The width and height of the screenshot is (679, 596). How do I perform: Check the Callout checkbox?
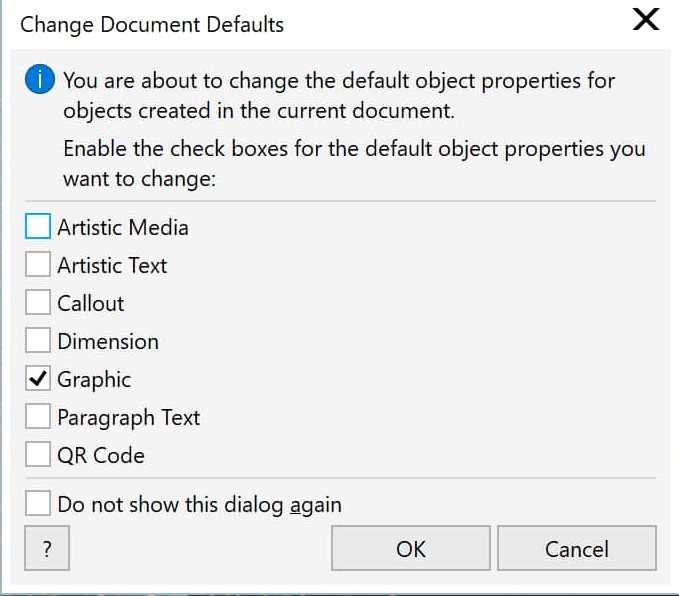click(38, 302)
